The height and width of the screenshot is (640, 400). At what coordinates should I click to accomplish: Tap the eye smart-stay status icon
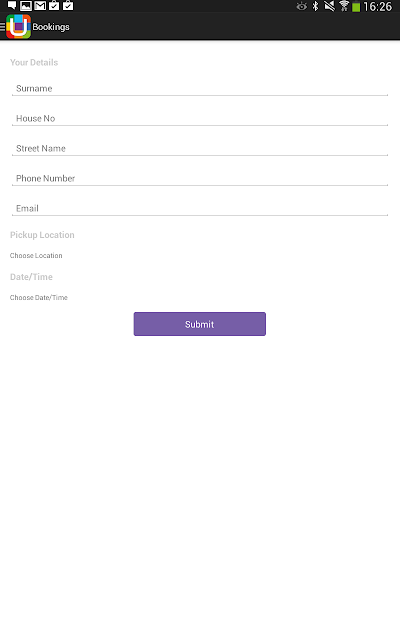[x=302, y=6]
